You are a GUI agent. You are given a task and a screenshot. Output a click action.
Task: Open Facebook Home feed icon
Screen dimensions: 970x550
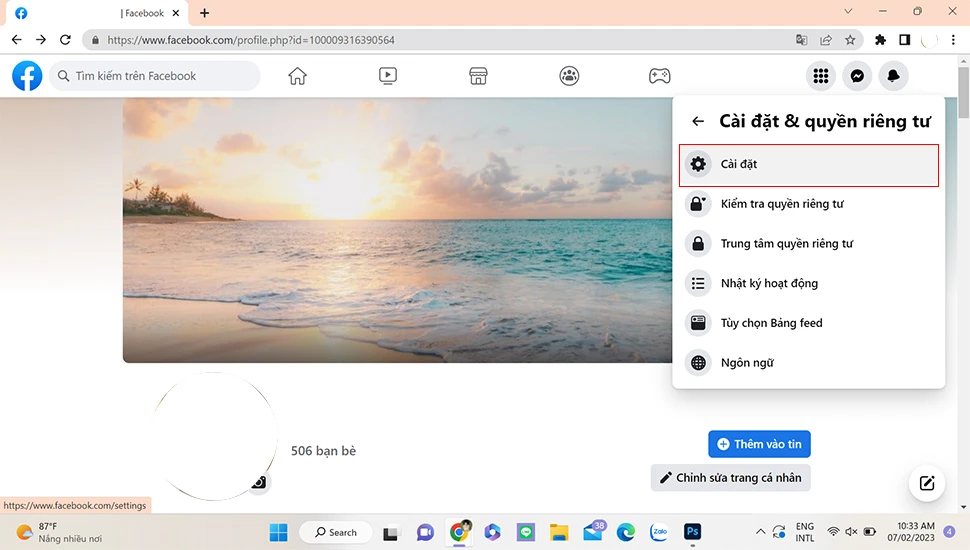(x=297, y=76)
